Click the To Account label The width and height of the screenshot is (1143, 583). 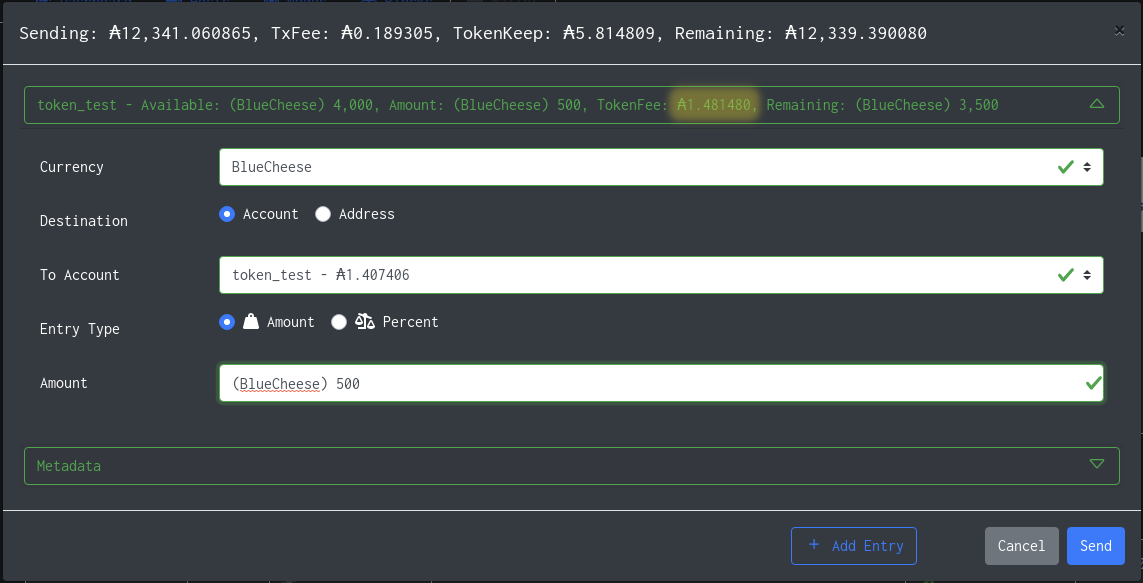coord(79,275)
